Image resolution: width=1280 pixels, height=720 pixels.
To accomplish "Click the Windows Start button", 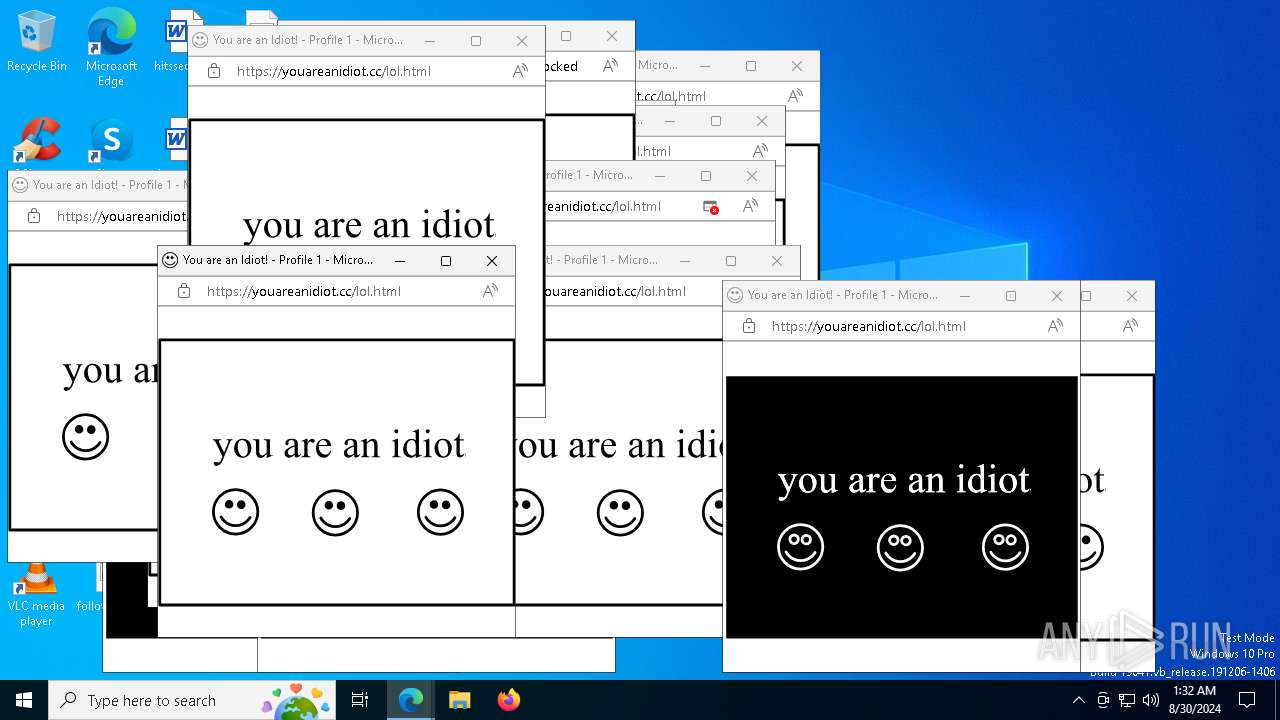I will pyautogui.click(x=24, y=700).
